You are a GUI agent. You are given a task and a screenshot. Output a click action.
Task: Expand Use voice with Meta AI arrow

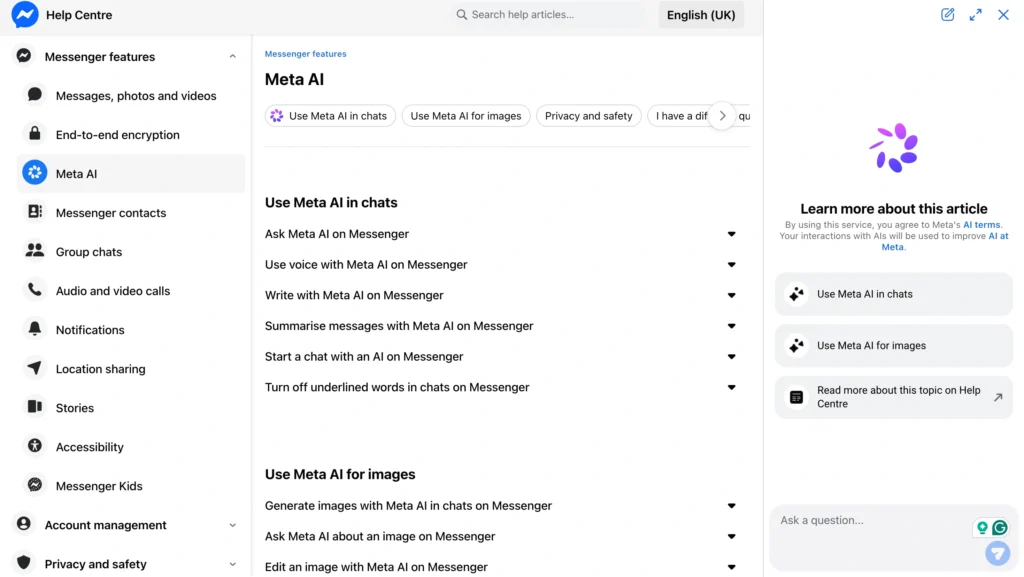(x=731, y=264)
